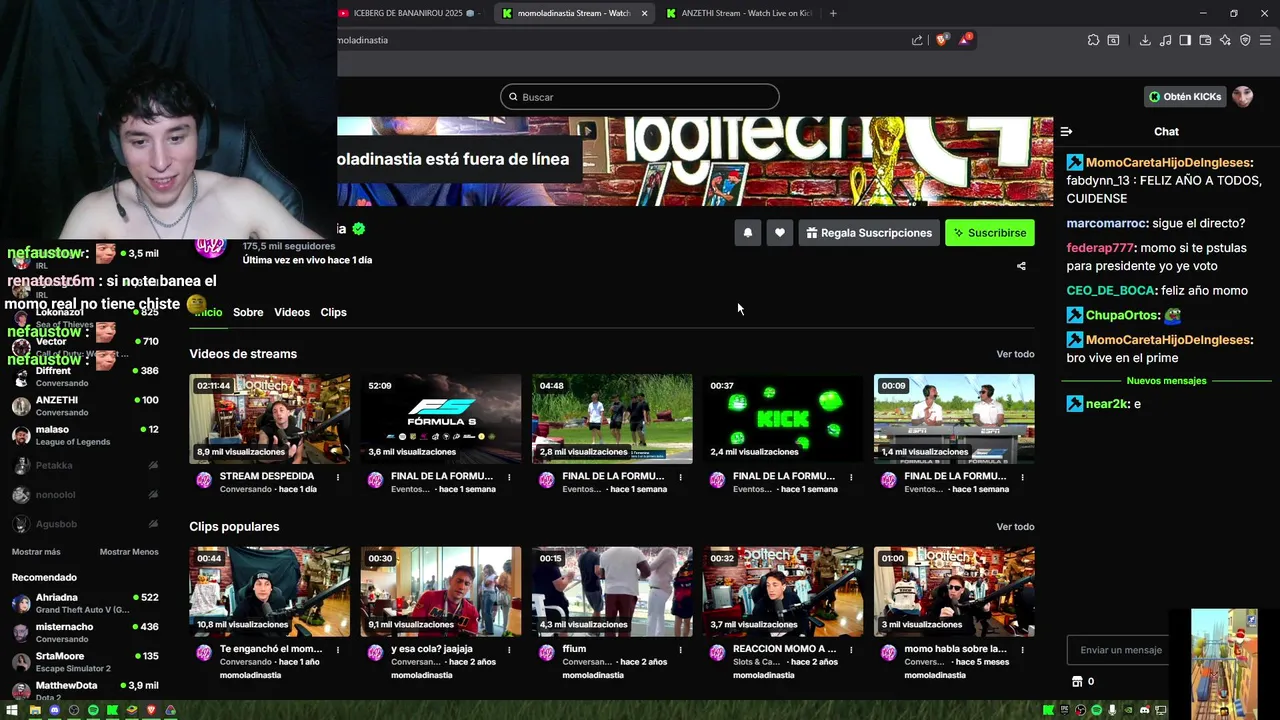Click the notification bell icon on channel
This screenshot has height=720, width=1280.
point(748,233)
